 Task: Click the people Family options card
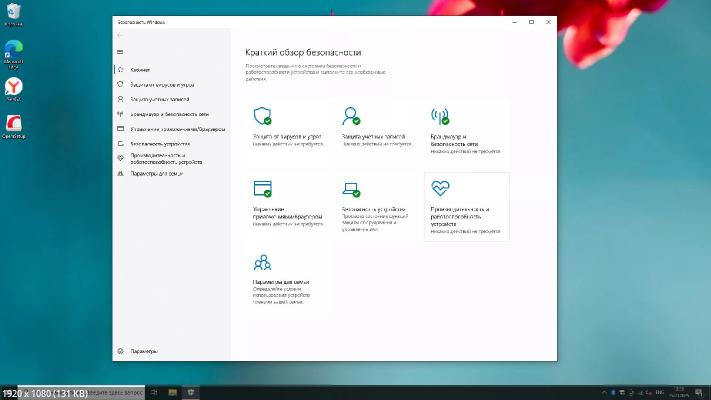pyautogui.click(x=288, y=280)
